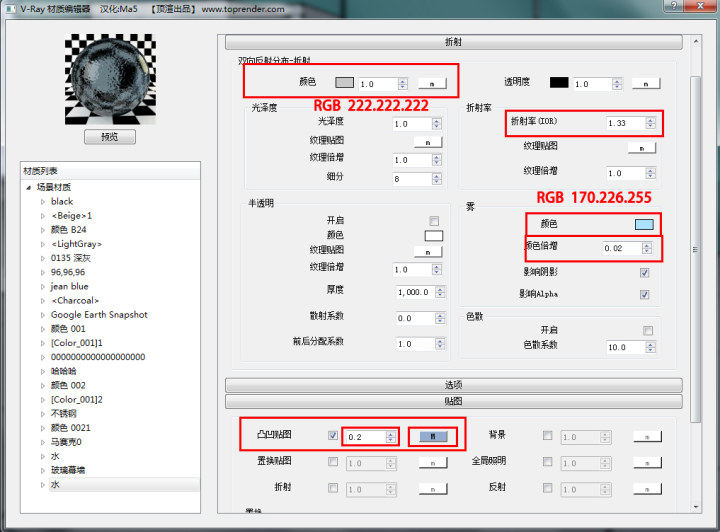Open the 选项 rollout header

pos(454,385)
